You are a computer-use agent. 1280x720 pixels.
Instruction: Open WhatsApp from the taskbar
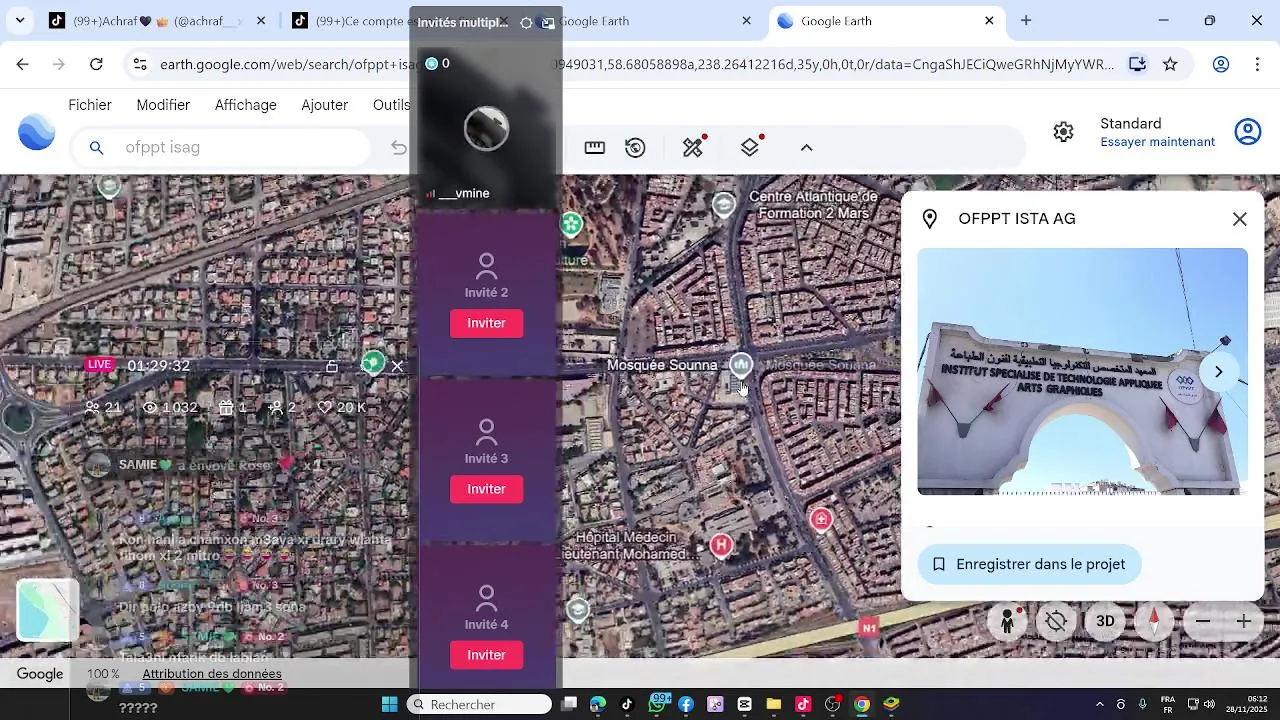point(657,704)
